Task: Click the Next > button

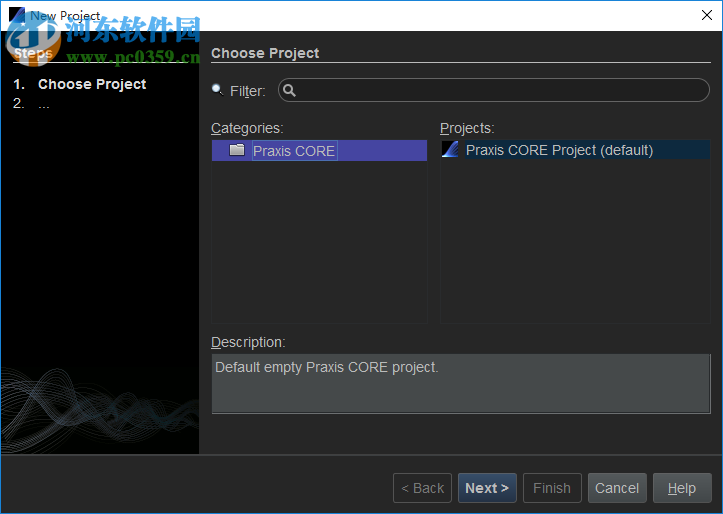Action: click(x=487, y=488)
